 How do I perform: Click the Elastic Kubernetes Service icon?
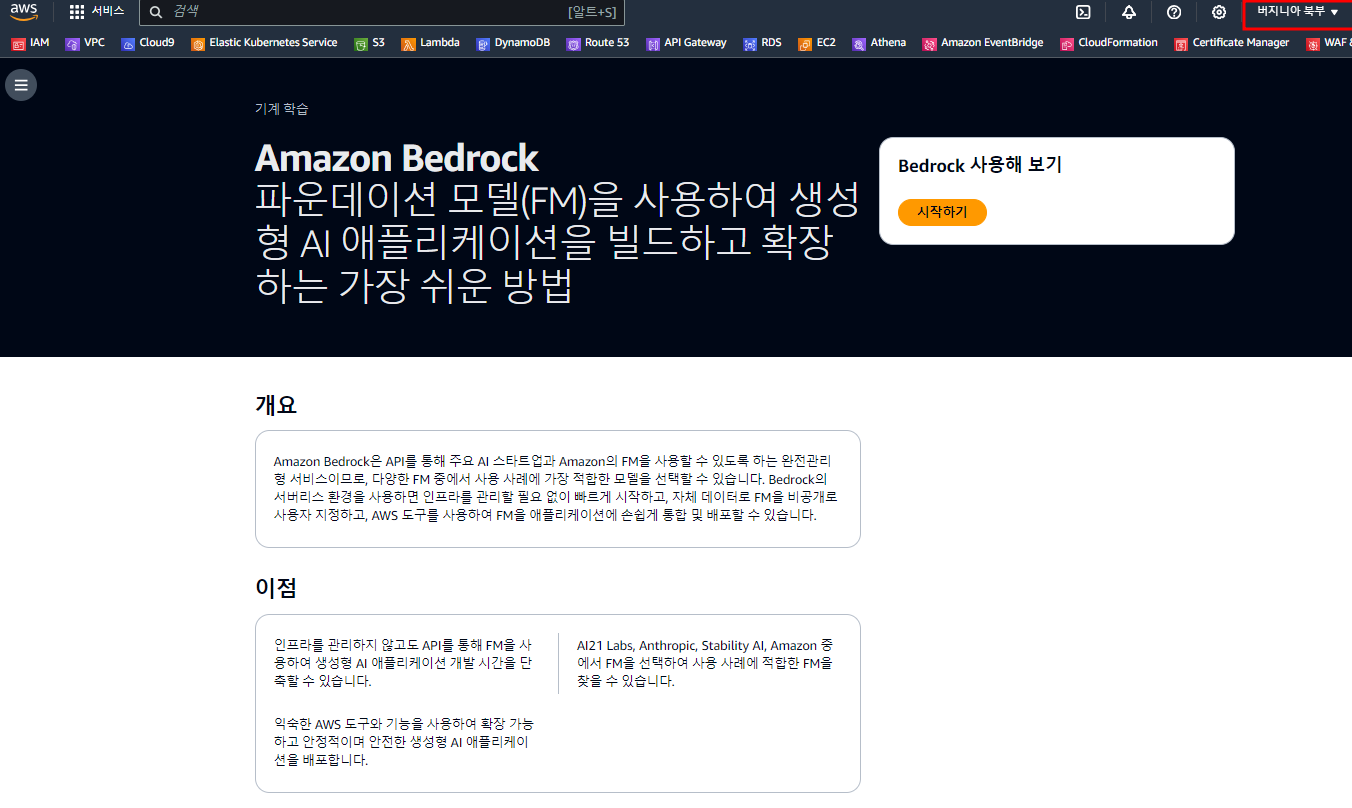(x=198, y=44)
